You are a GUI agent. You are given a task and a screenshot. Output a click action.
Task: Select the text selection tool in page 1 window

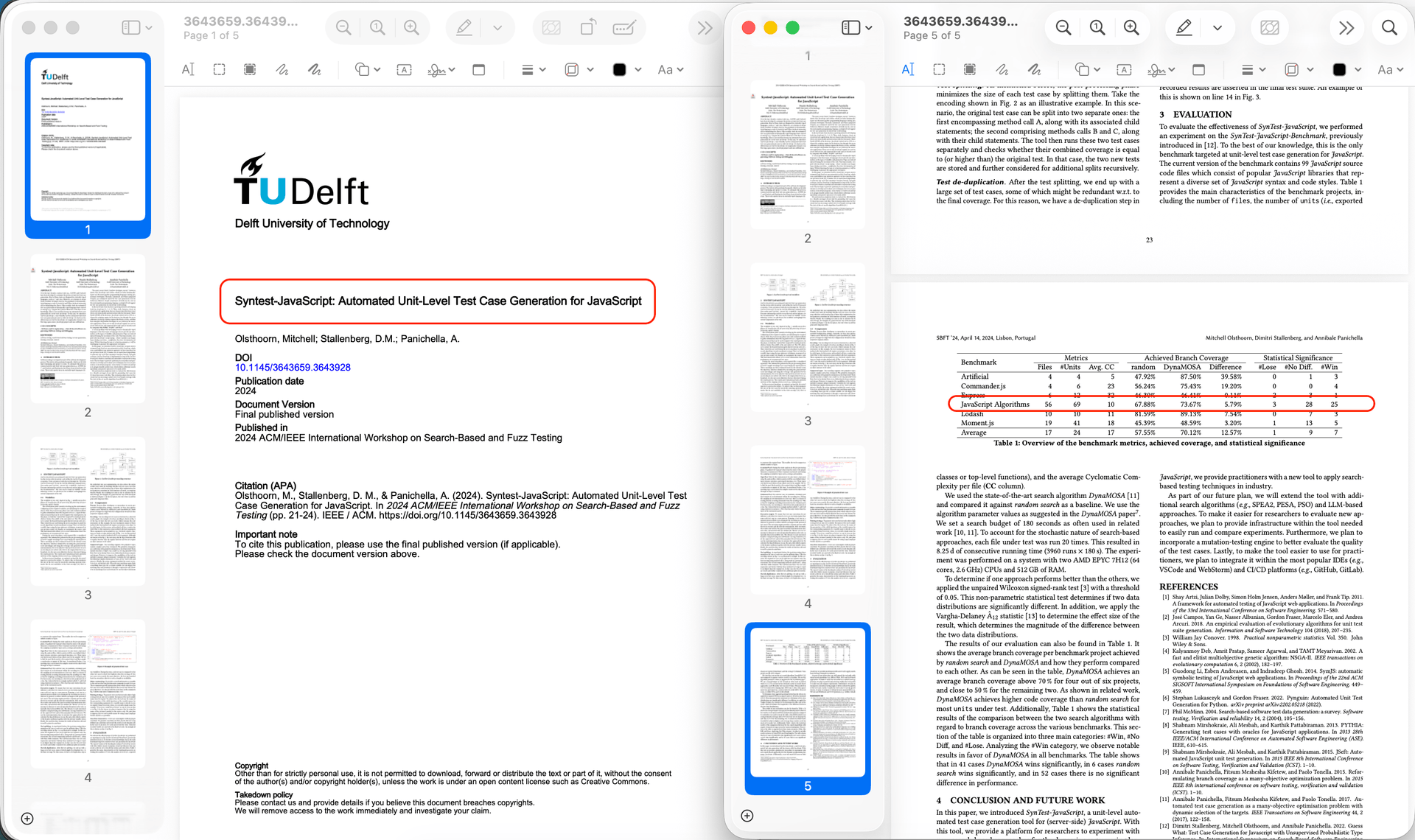tap(188, 69)
